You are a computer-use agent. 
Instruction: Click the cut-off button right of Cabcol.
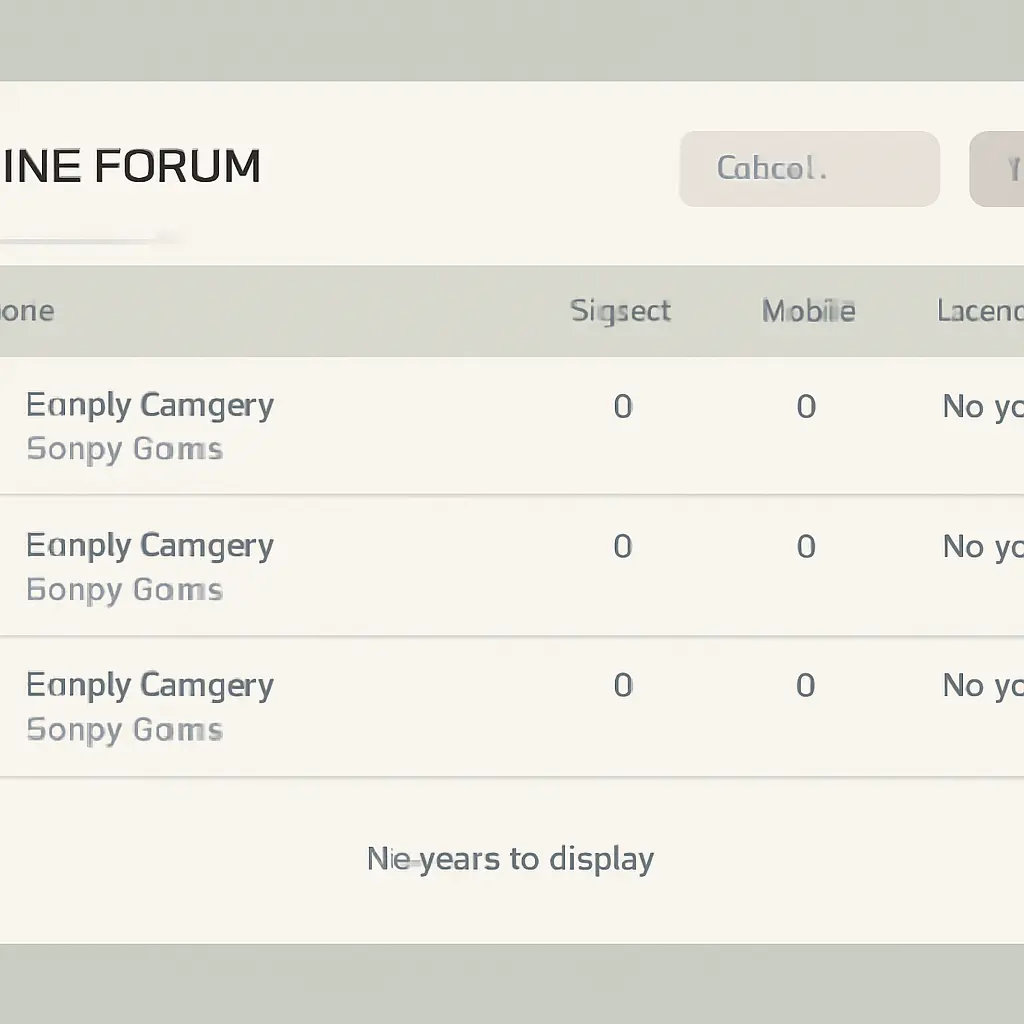coord(998,169)
